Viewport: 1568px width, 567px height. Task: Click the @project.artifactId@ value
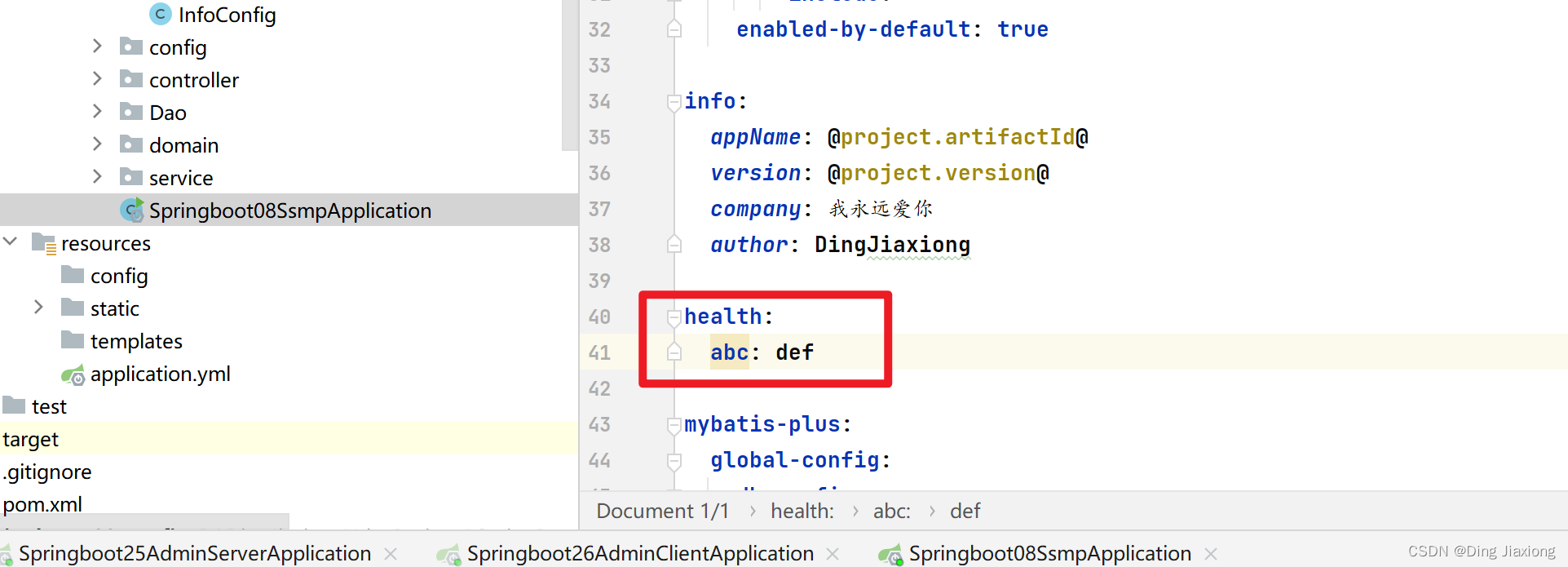coord(958,137)
